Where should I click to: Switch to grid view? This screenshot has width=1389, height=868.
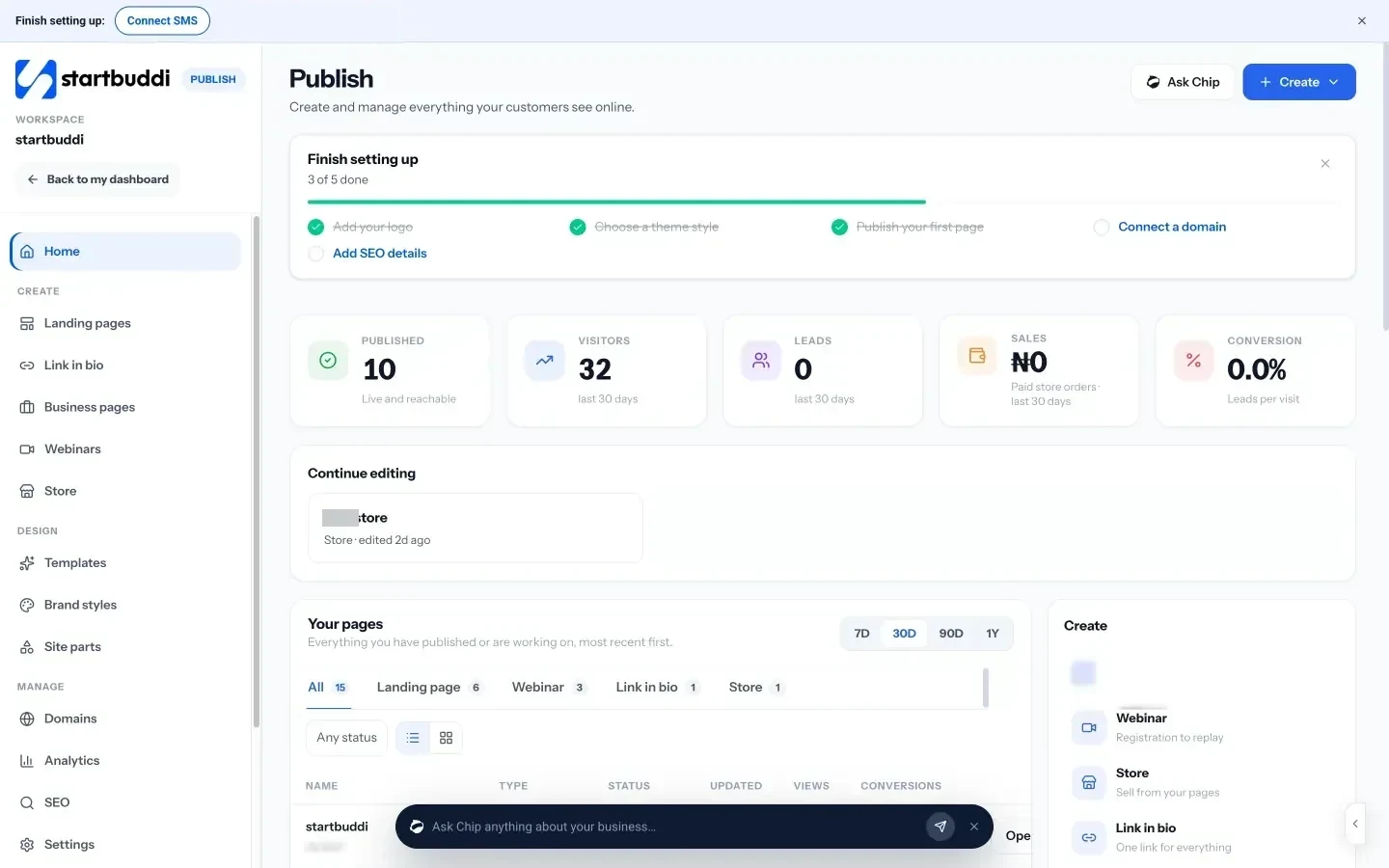[446, 738]
